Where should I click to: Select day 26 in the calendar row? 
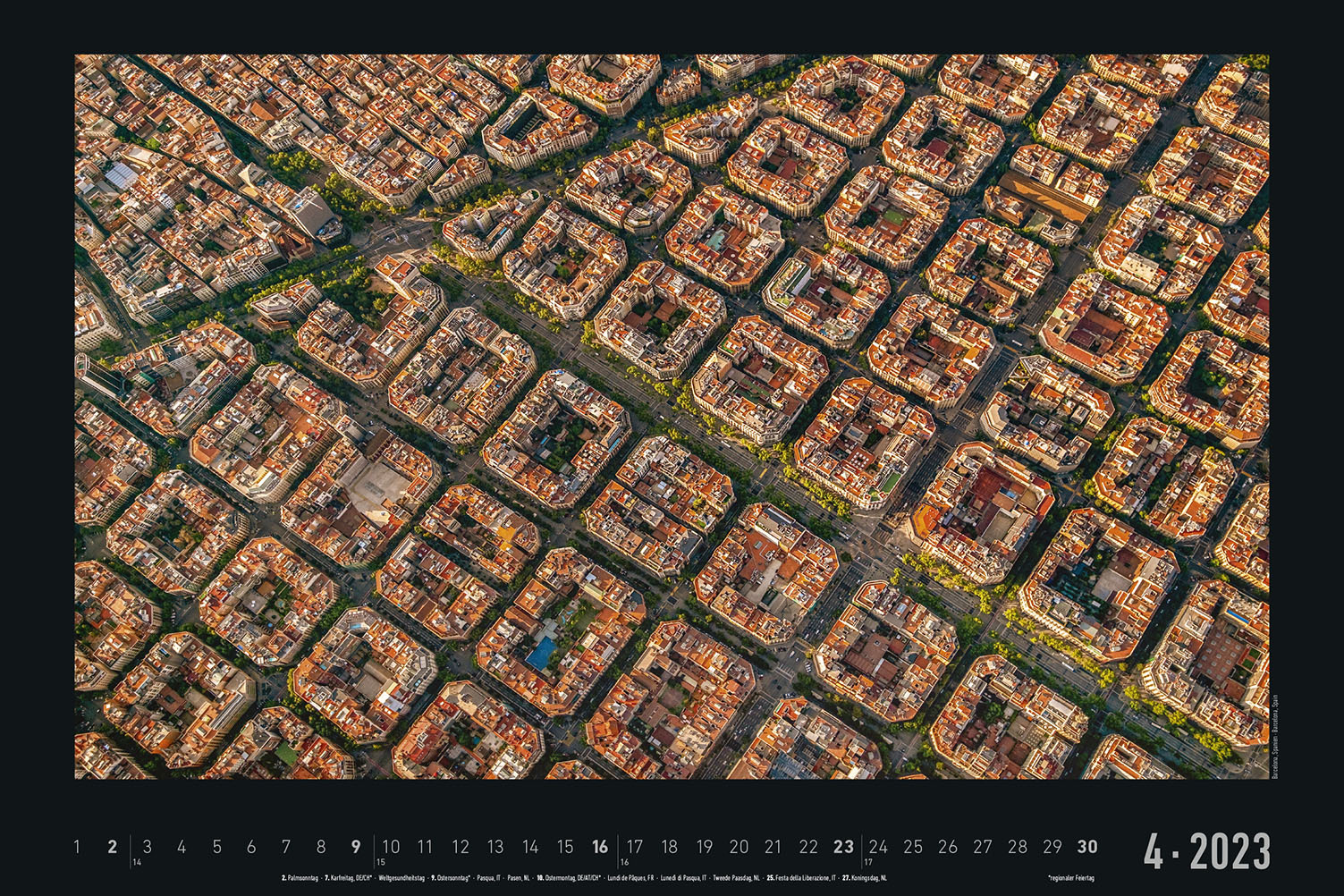coord(948,846)
